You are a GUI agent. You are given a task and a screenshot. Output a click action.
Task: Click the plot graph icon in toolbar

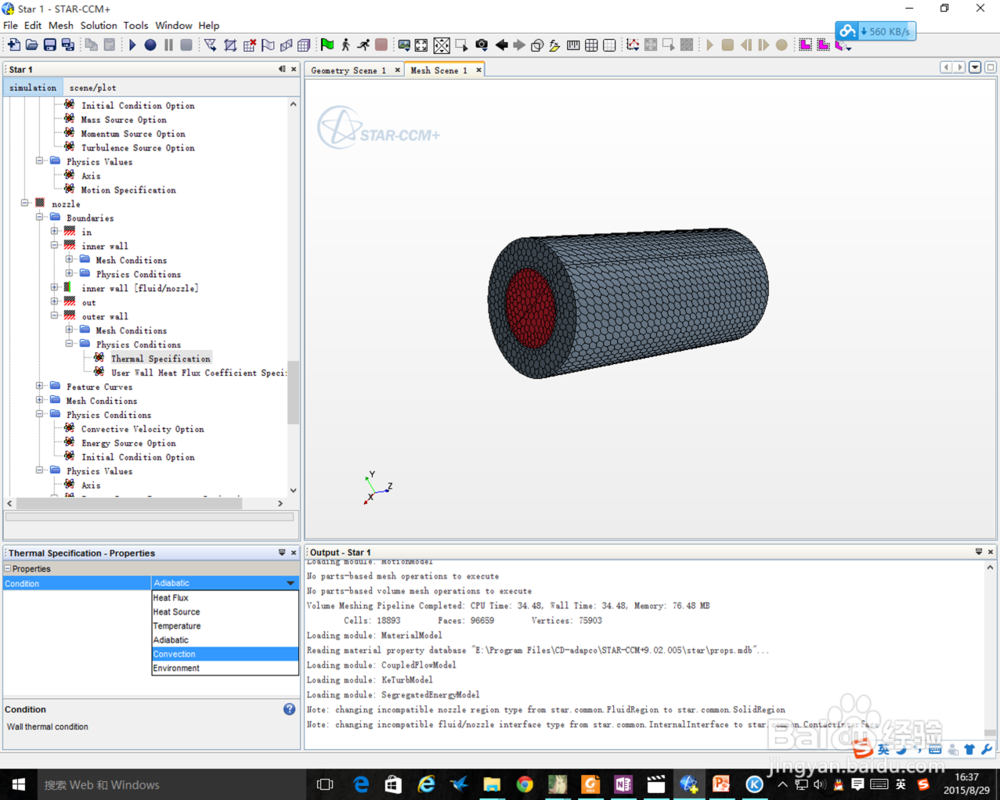click(x=633, y=45)
